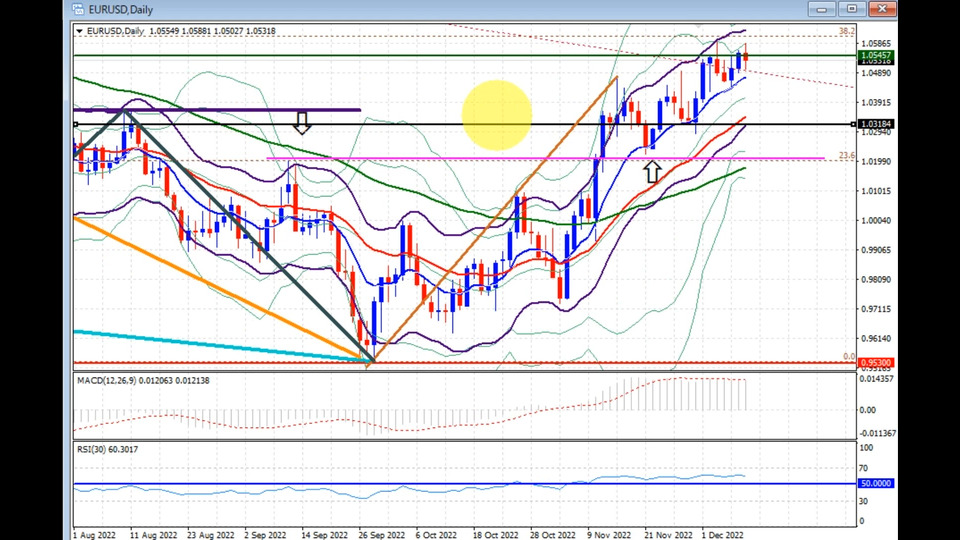Screen dimensions: 960x540
Task: Click the 21 Nov 2022 date label
Action: pyautogui.click(x=669, y=535)
